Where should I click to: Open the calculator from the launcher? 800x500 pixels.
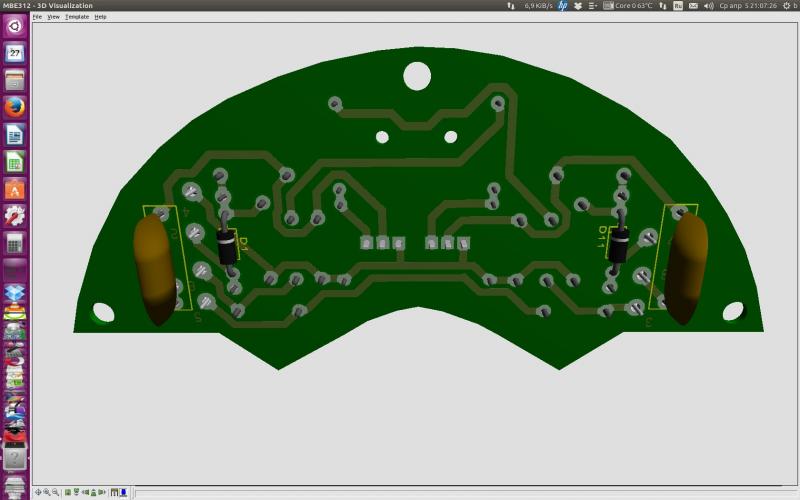click(x=15, y=242)
